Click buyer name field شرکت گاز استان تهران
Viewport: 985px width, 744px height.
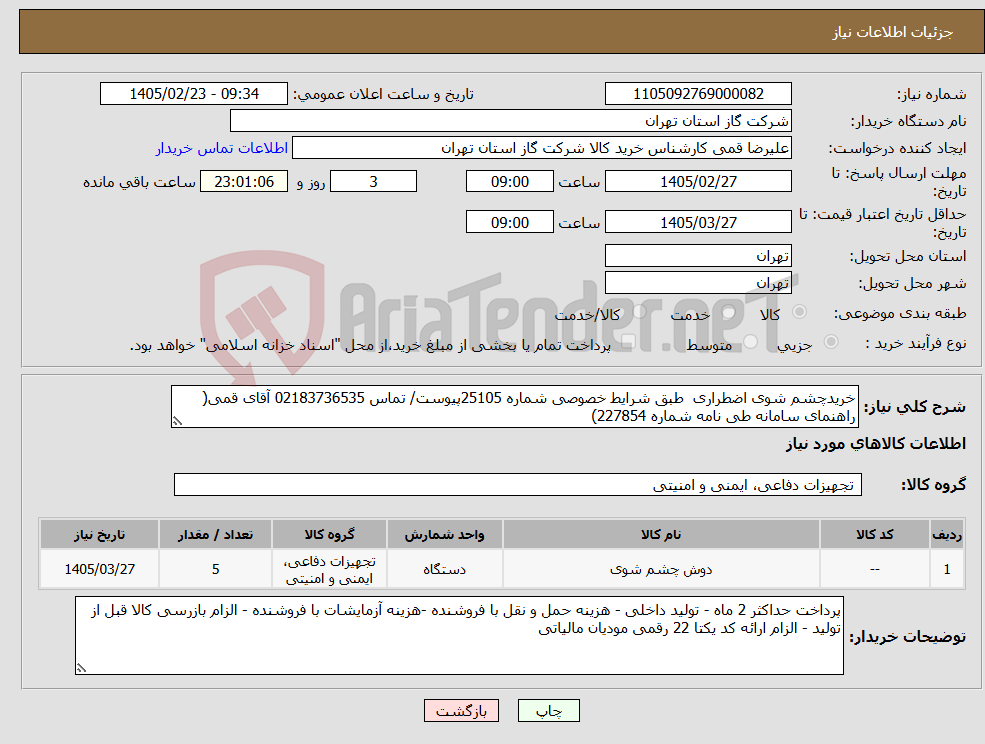click(x=511, y=121)
